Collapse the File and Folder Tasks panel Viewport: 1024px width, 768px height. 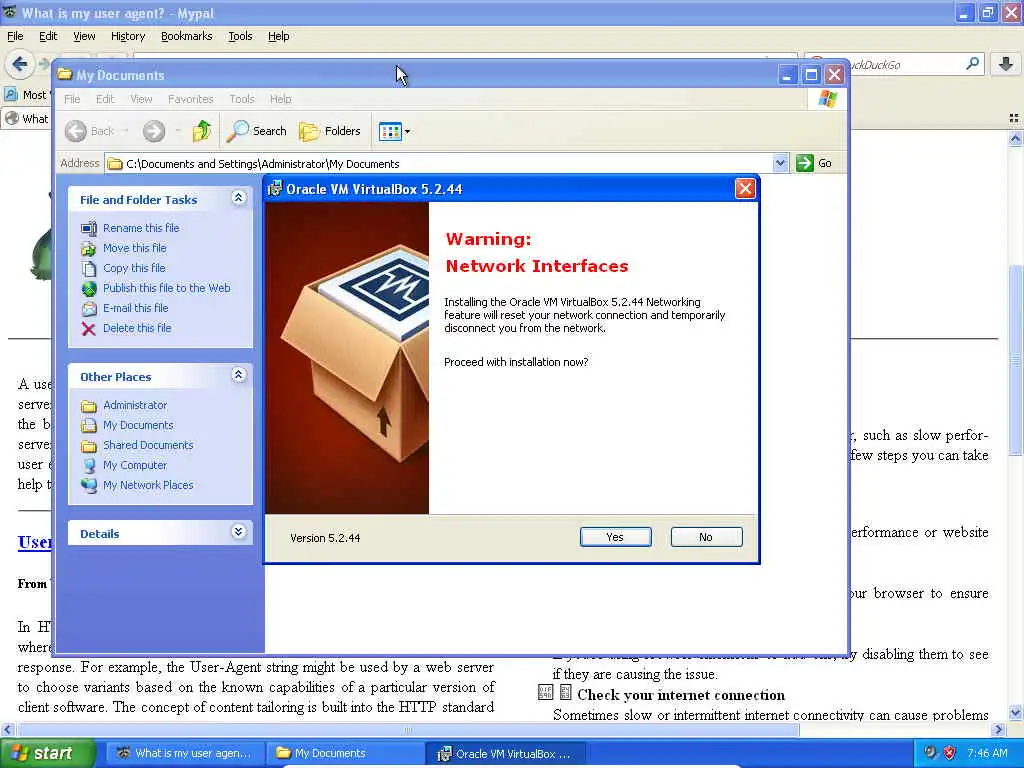(x=238, y=198)
